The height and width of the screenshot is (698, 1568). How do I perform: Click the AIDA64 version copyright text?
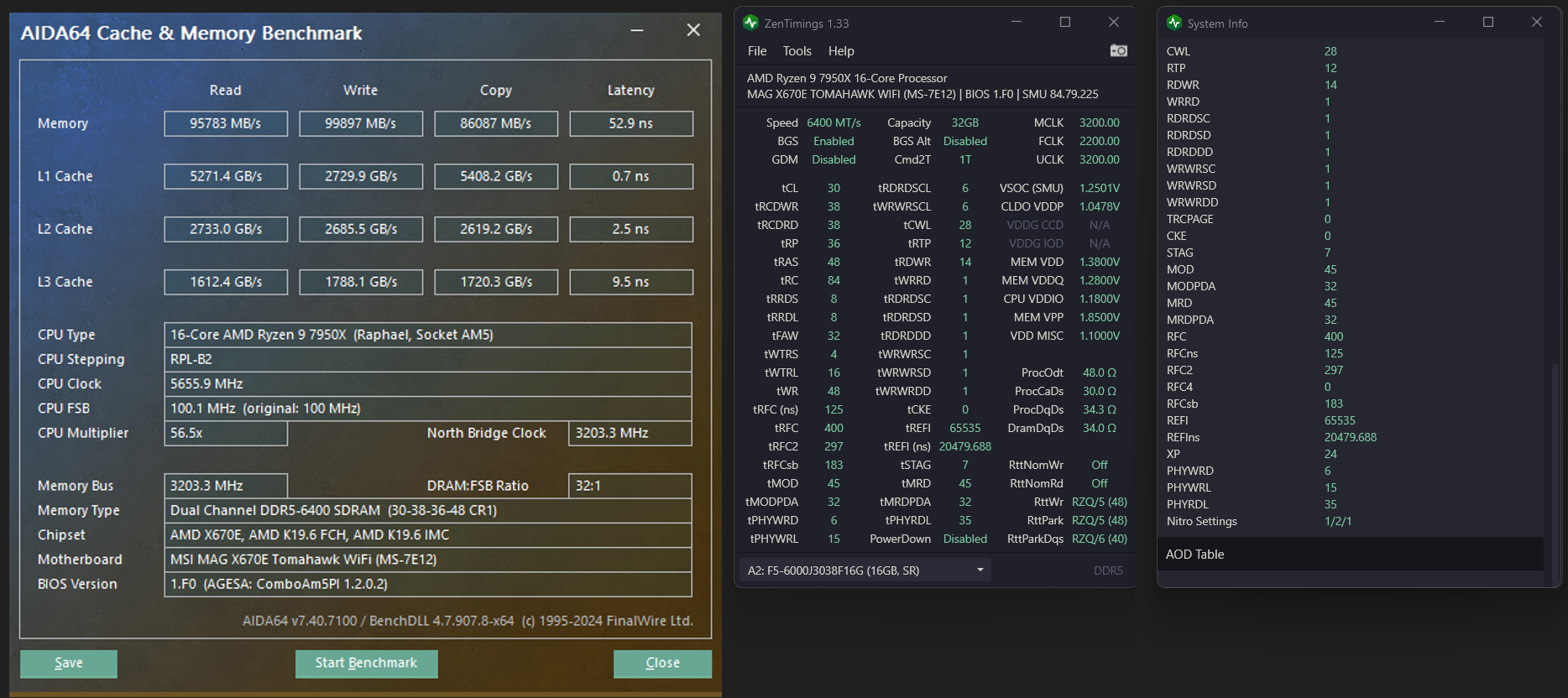point(468,621)
